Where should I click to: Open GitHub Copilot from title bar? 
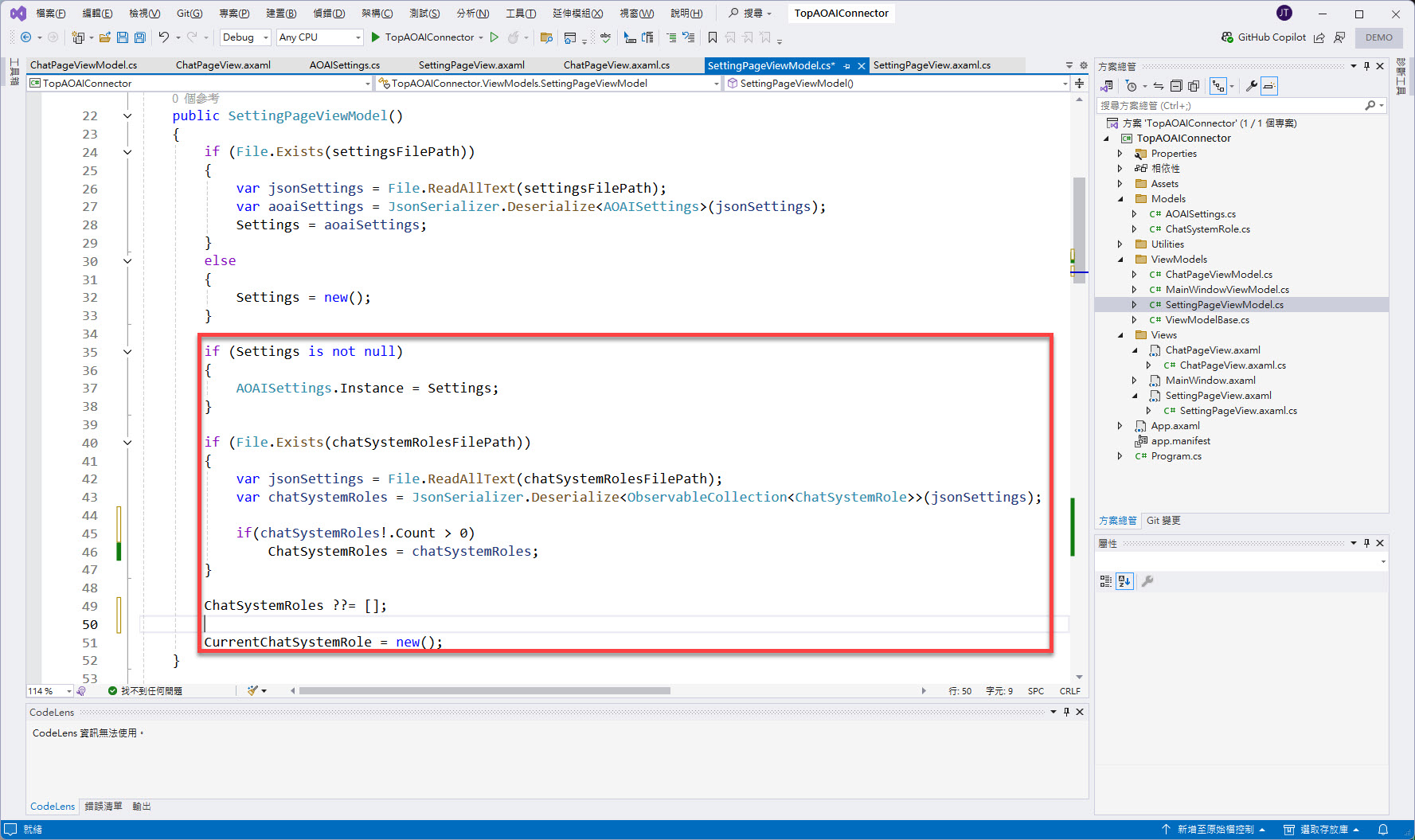point(1264,37)
